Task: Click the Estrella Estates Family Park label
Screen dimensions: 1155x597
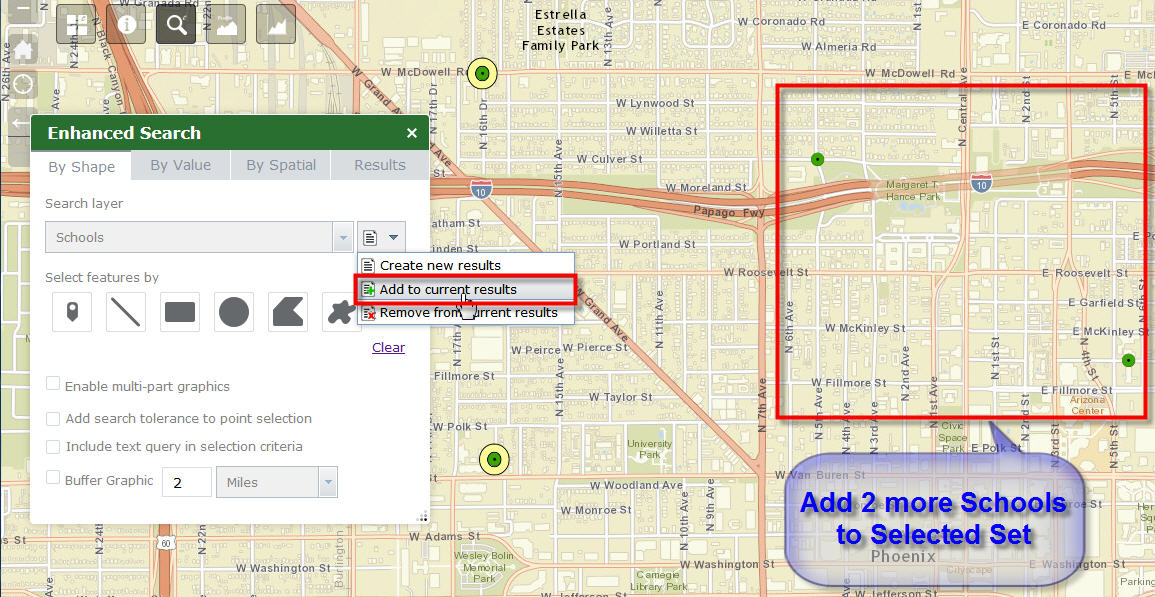Action: pyautogui.click(x=561, y=30)
